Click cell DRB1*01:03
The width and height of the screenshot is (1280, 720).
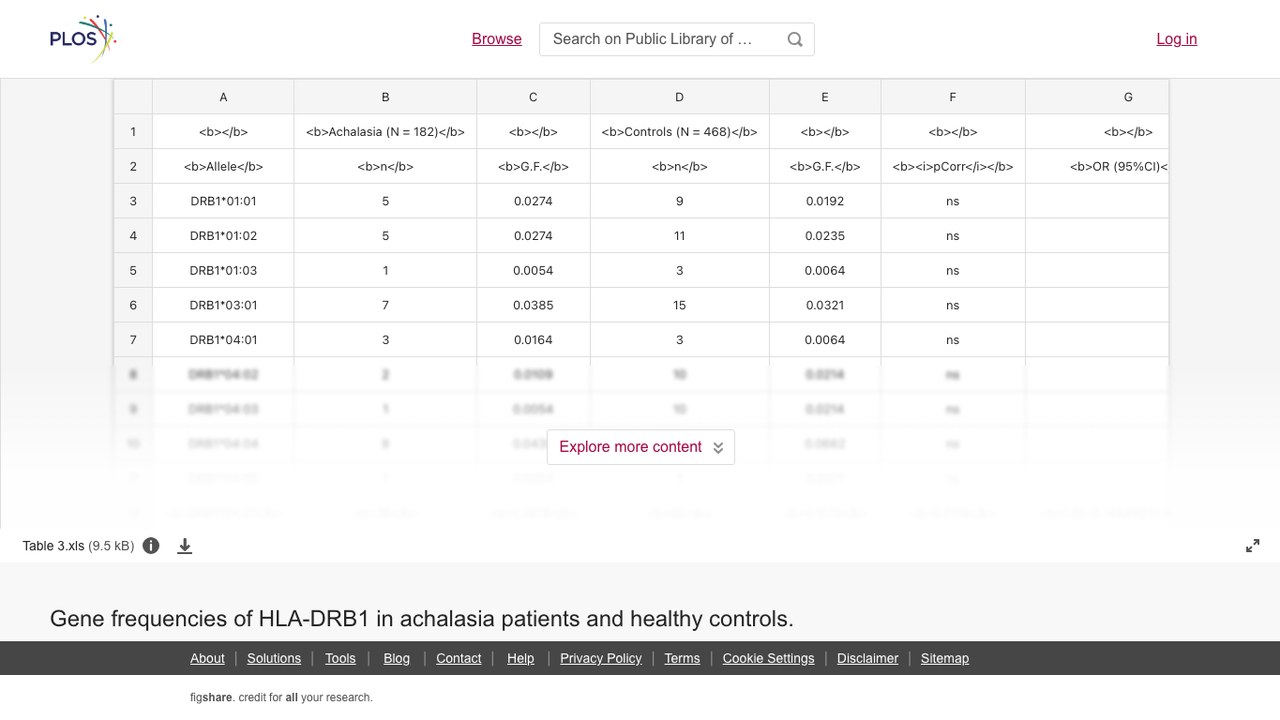[x=223, y=270]
